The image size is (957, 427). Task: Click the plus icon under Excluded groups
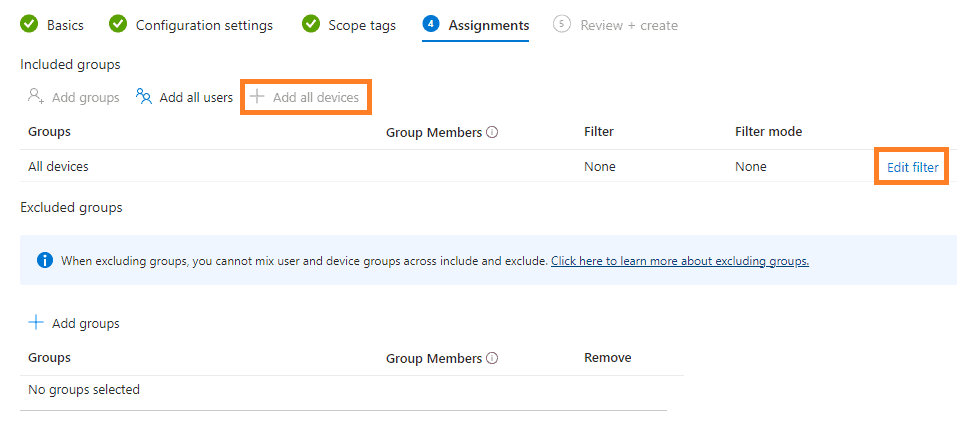[x=36, y=323]
